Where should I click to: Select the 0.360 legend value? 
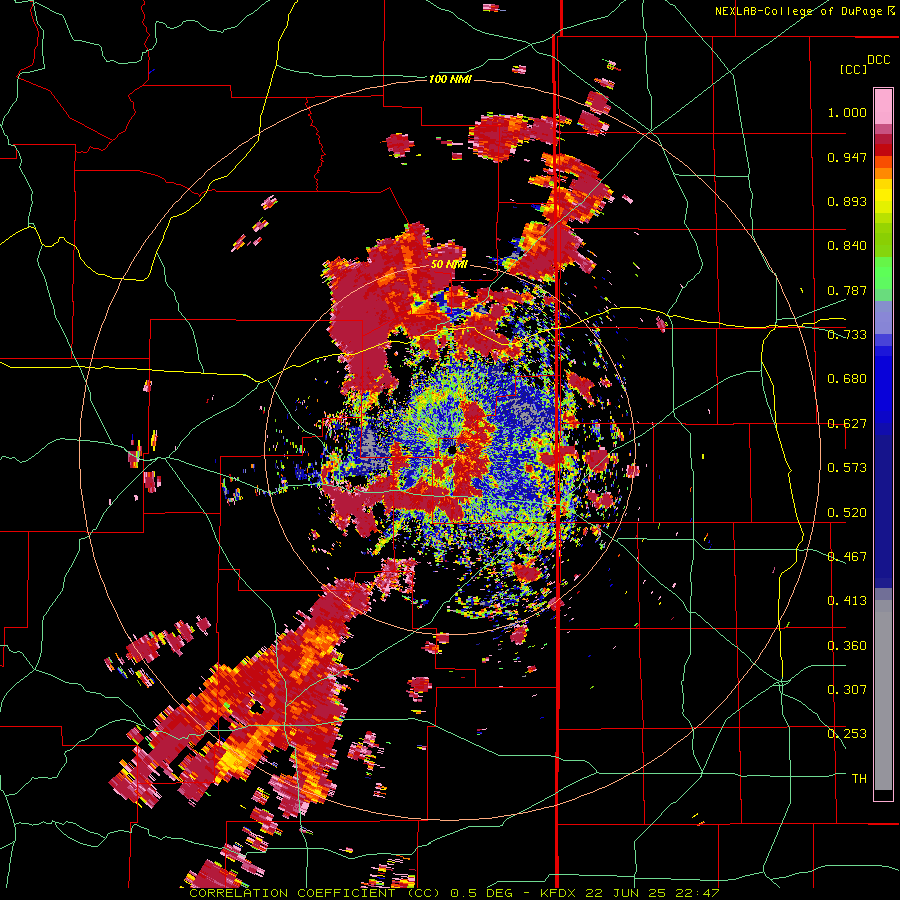click(x=847, y=646)
